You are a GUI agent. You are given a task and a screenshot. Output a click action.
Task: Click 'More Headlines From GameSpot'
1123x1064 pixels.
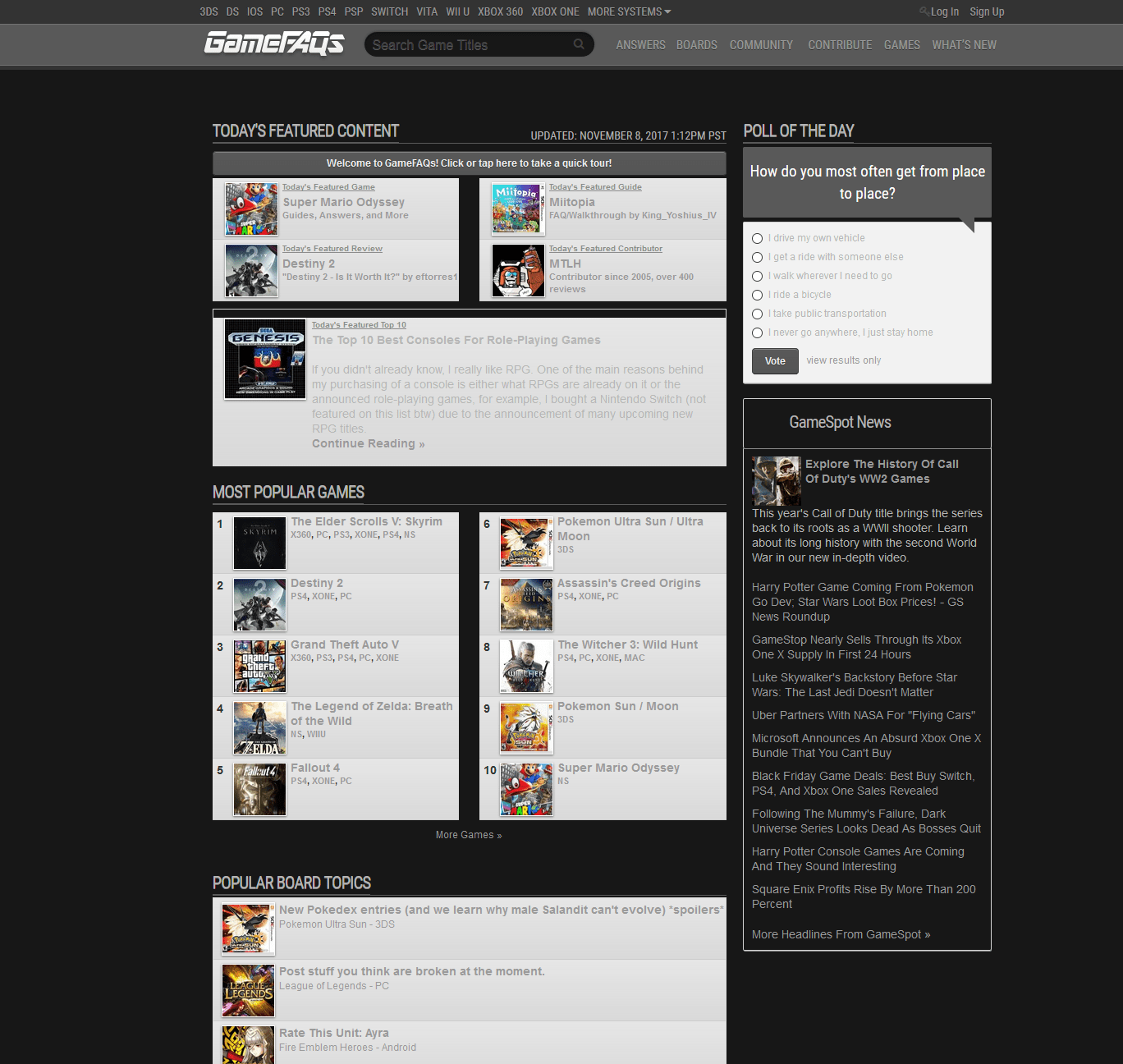pos(840,933)
